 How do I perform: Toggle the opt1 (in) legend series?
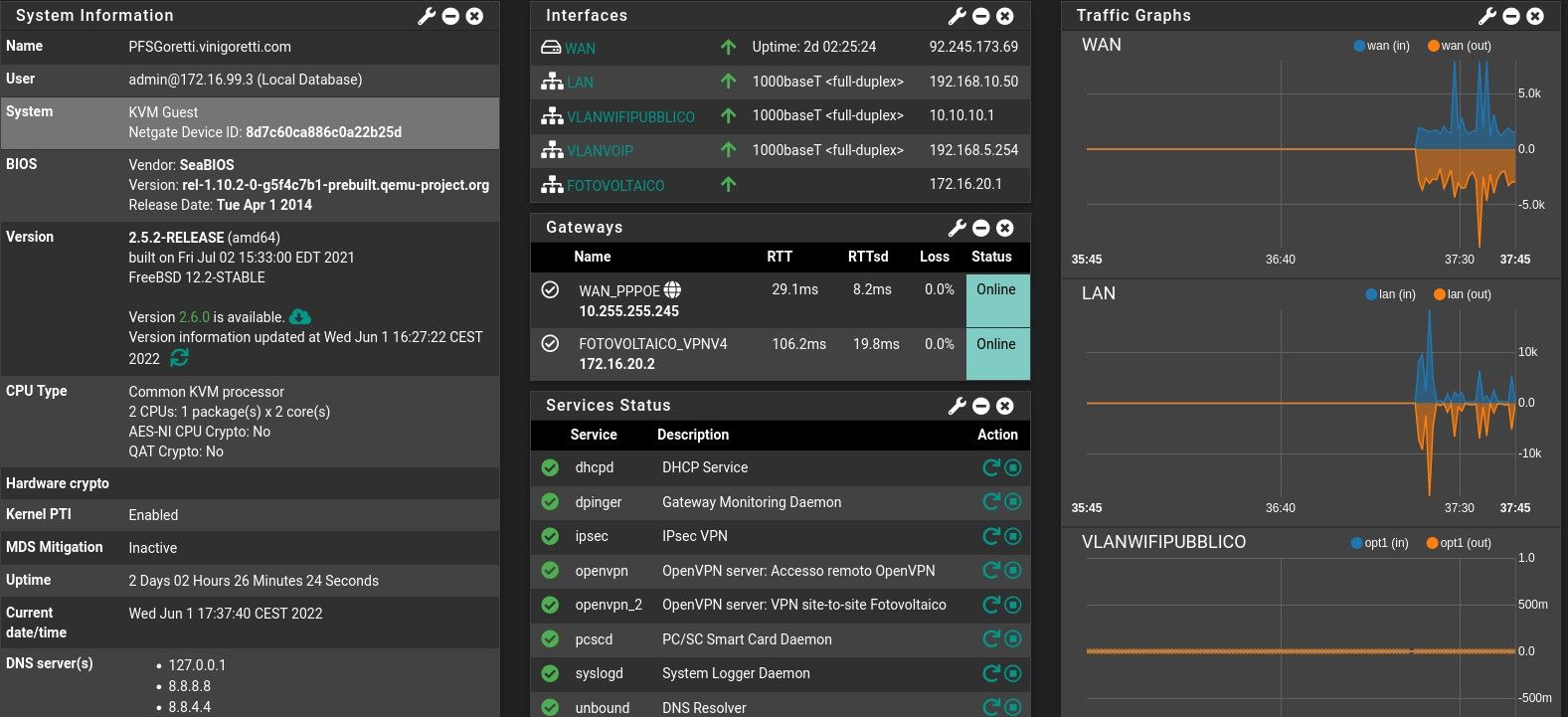(x=1380, y=543)
